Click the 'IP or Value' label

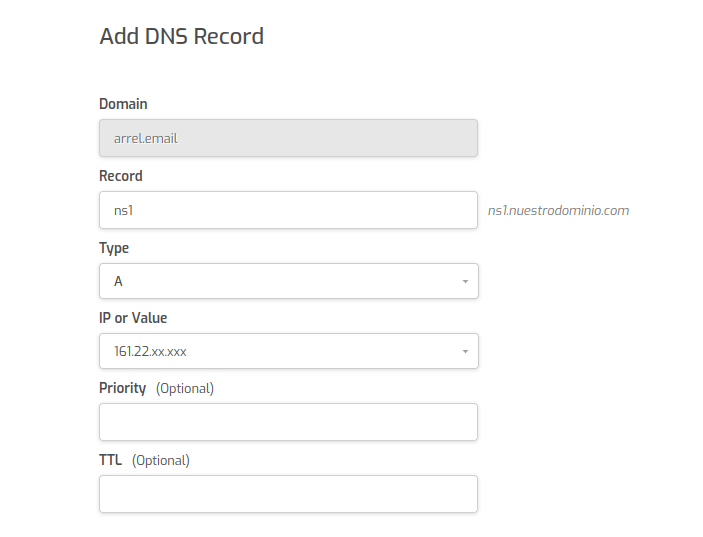click(133, 318)
